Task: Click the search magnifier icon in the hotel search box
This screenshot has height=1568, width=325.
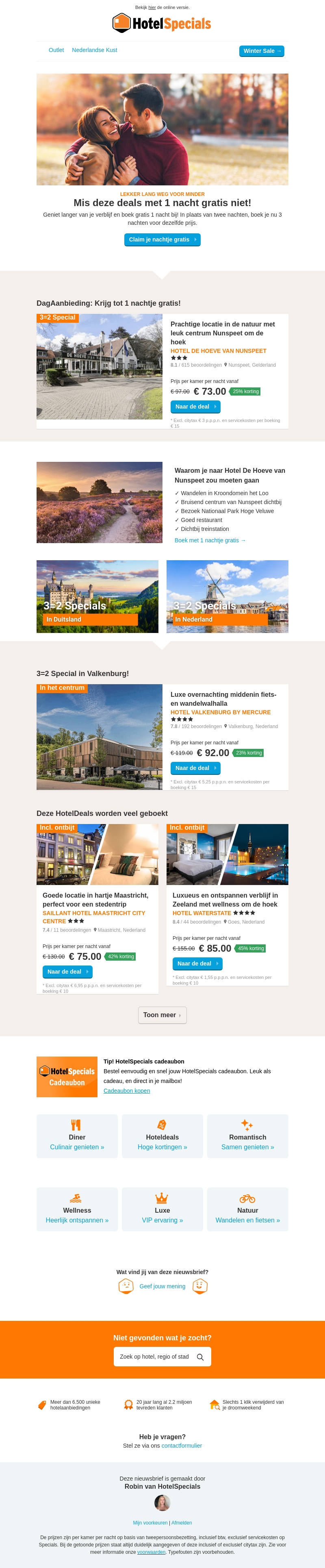Action: click(200, 1357)
